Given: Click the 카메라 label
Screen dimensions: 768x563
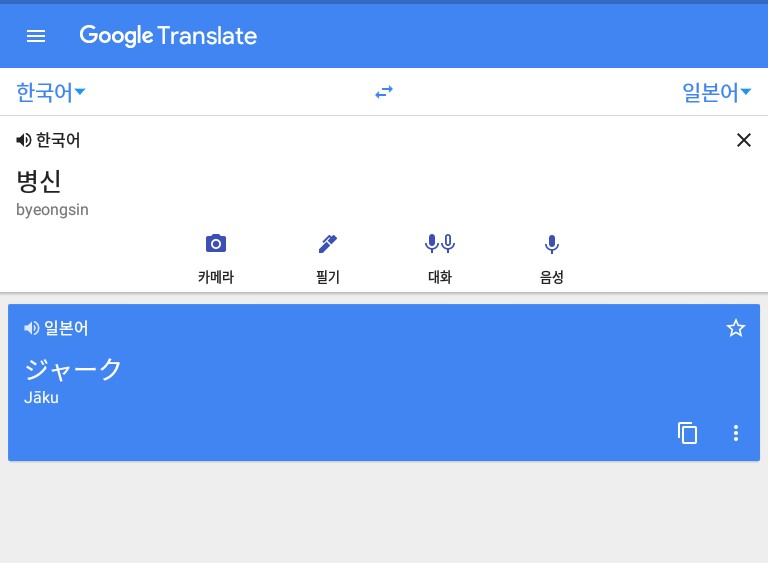Looking at the screenshot, I should 215,277.
